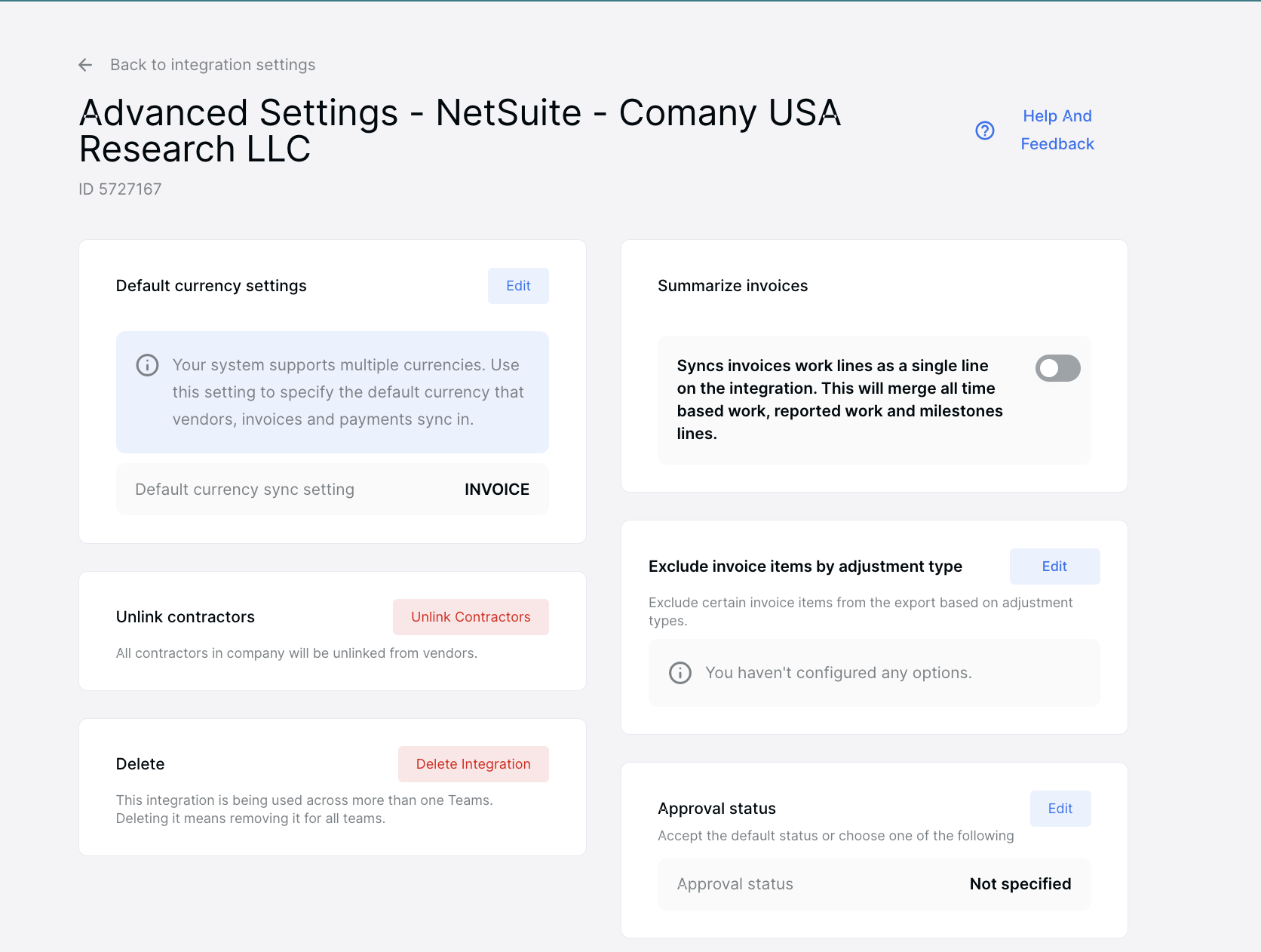
Task: Select the Default currency sync setting label
Action: (x=244, y=490)
